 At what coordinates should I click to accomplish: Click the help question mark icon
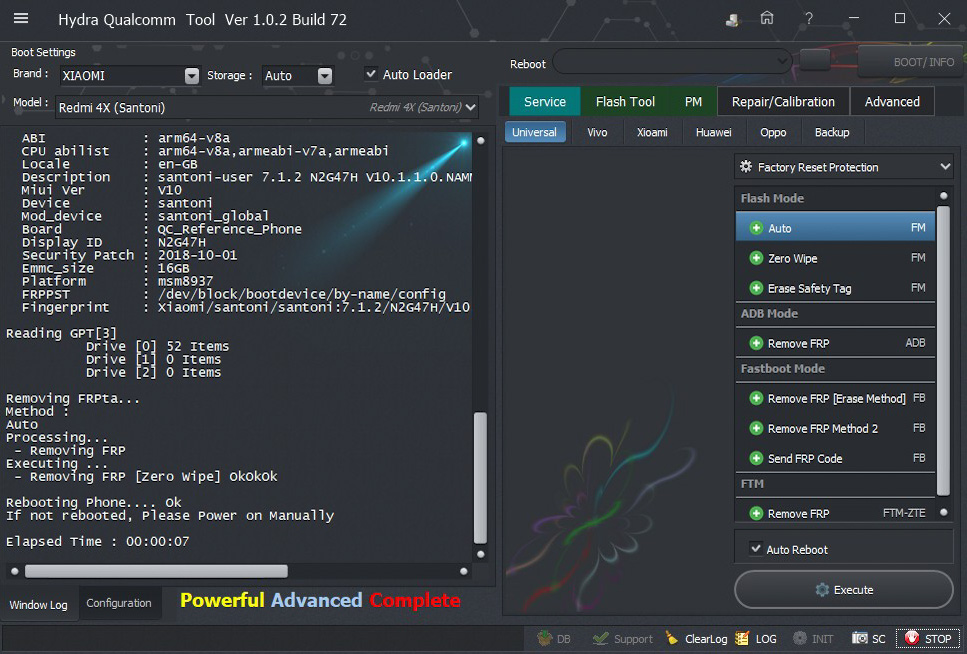(x=808, y=18)
